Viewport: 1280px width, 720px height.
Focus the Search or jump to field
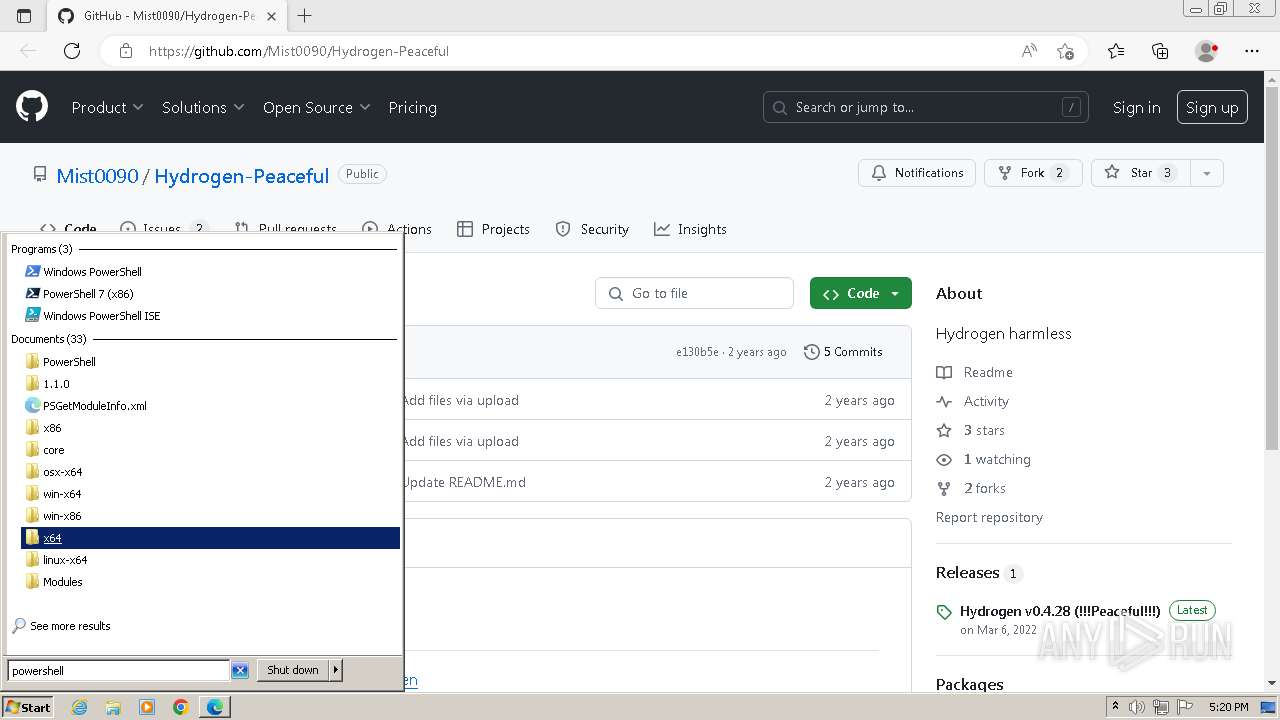(x=926, y=107)
